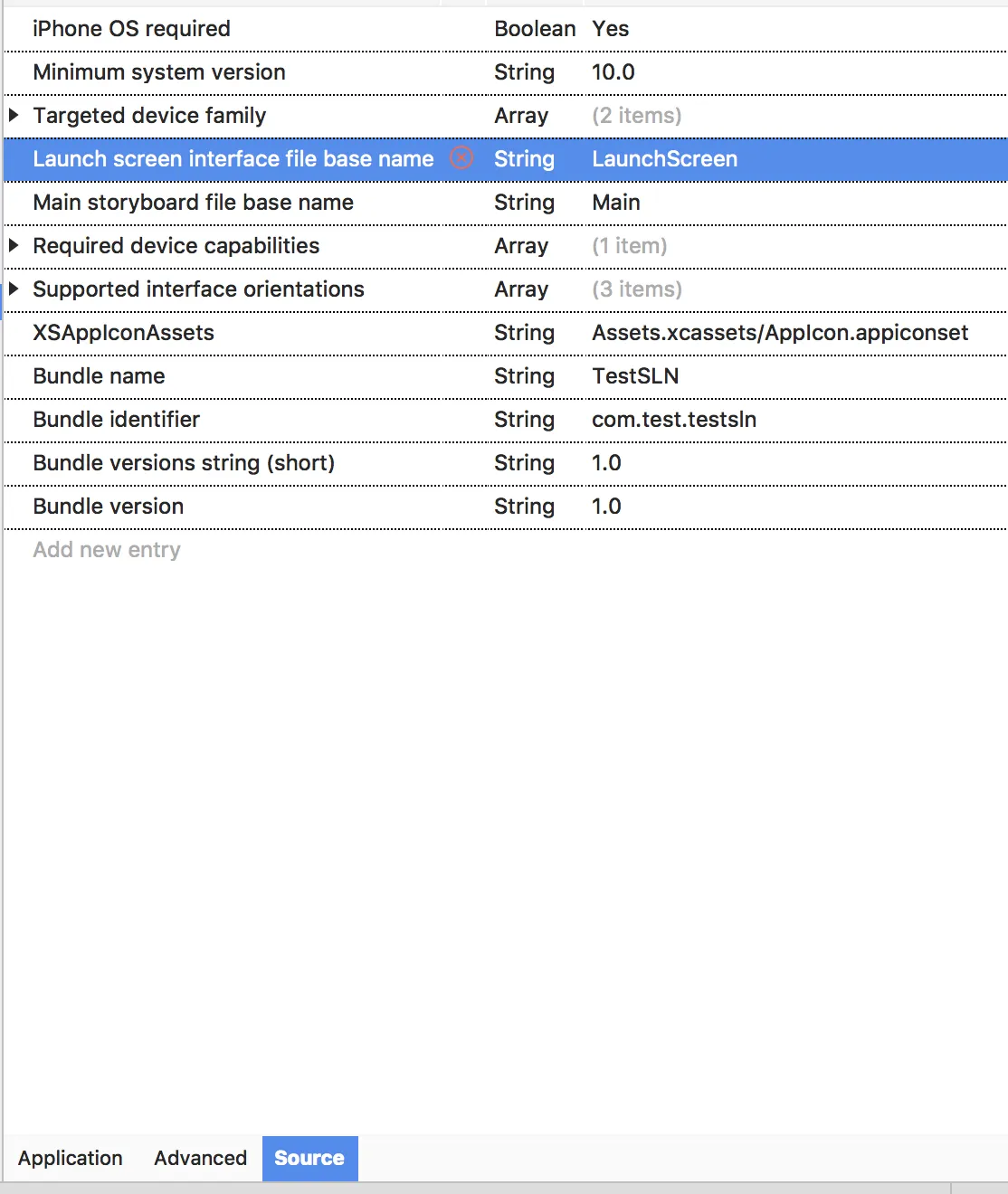
Task: Select the Bundle version row key
Action: [109, 507]
